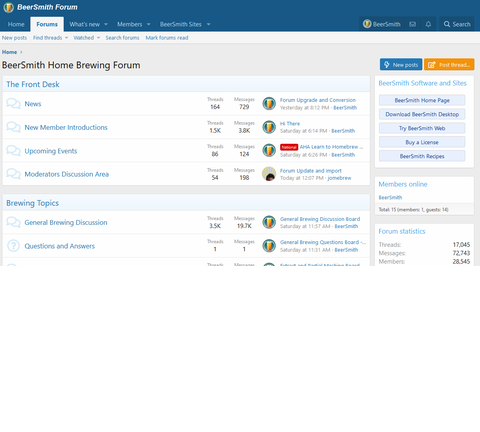This screenshot has width=480, height=432.
Task: Open Moderators Discussion Area forum
Action: click(67, 174)
